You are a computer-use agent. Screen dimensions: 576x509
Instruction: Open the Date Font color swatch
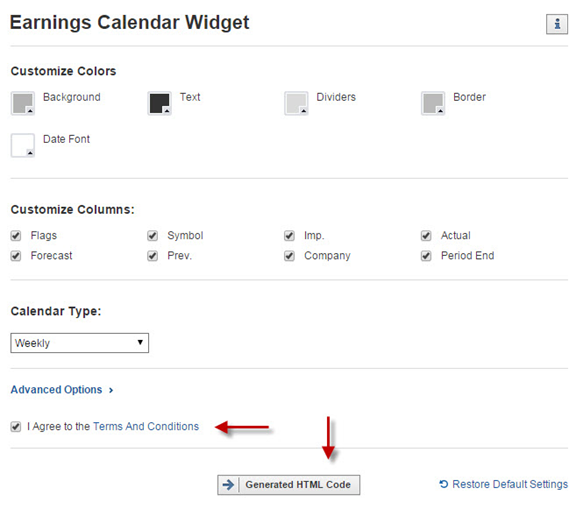point(23,145)
